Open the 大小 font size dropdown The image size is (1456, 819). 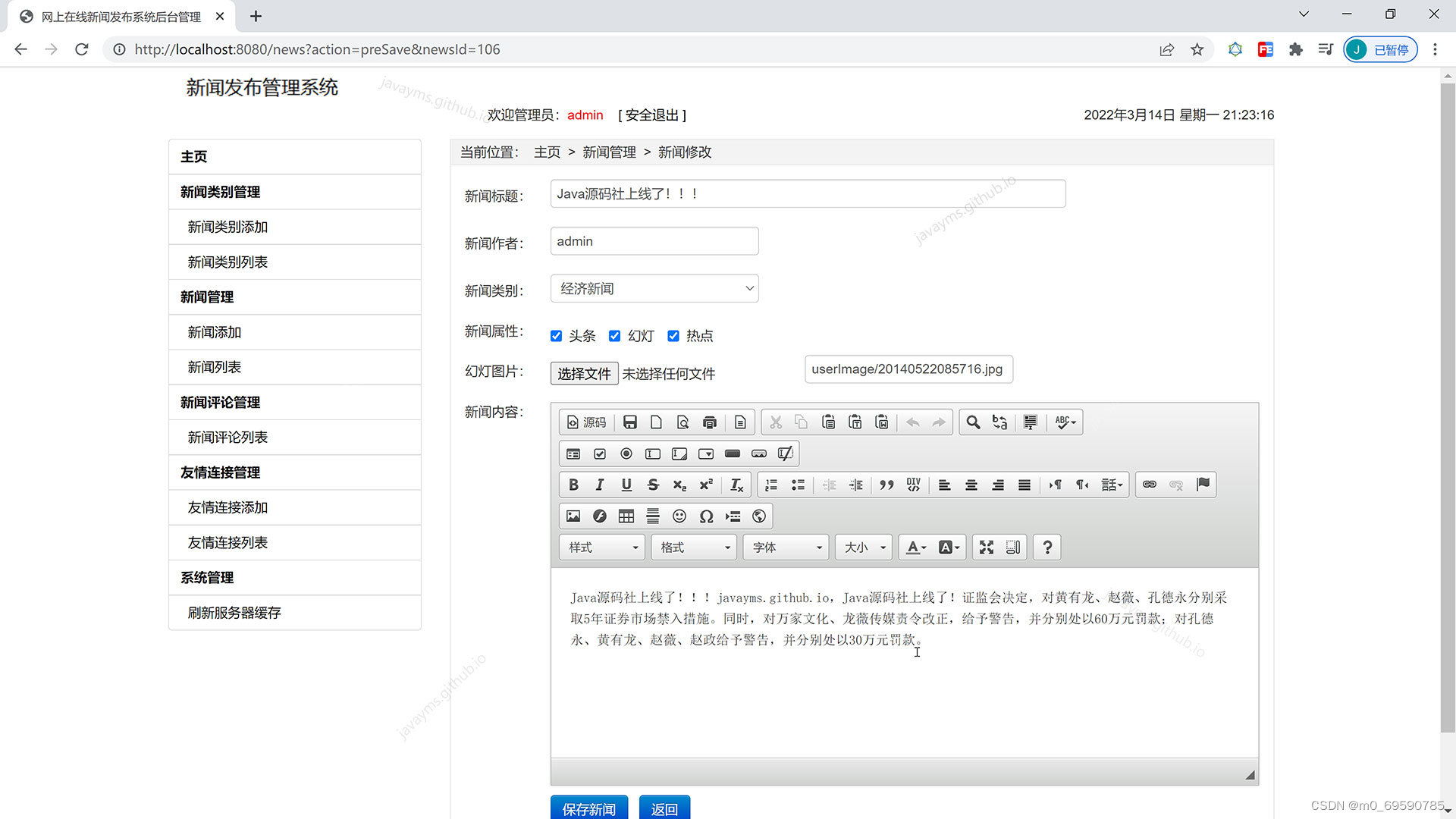coord(864,548)
